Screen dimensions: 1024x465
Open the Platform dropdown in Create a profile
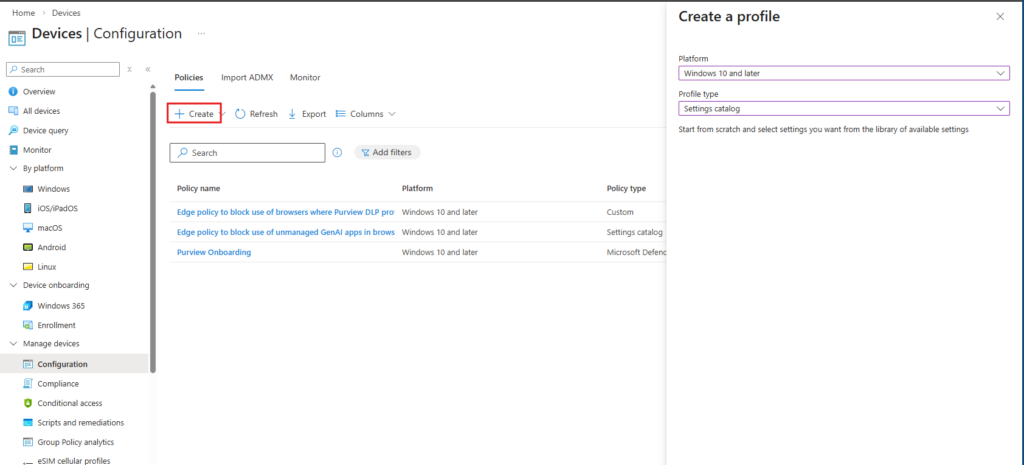(843, 73)
